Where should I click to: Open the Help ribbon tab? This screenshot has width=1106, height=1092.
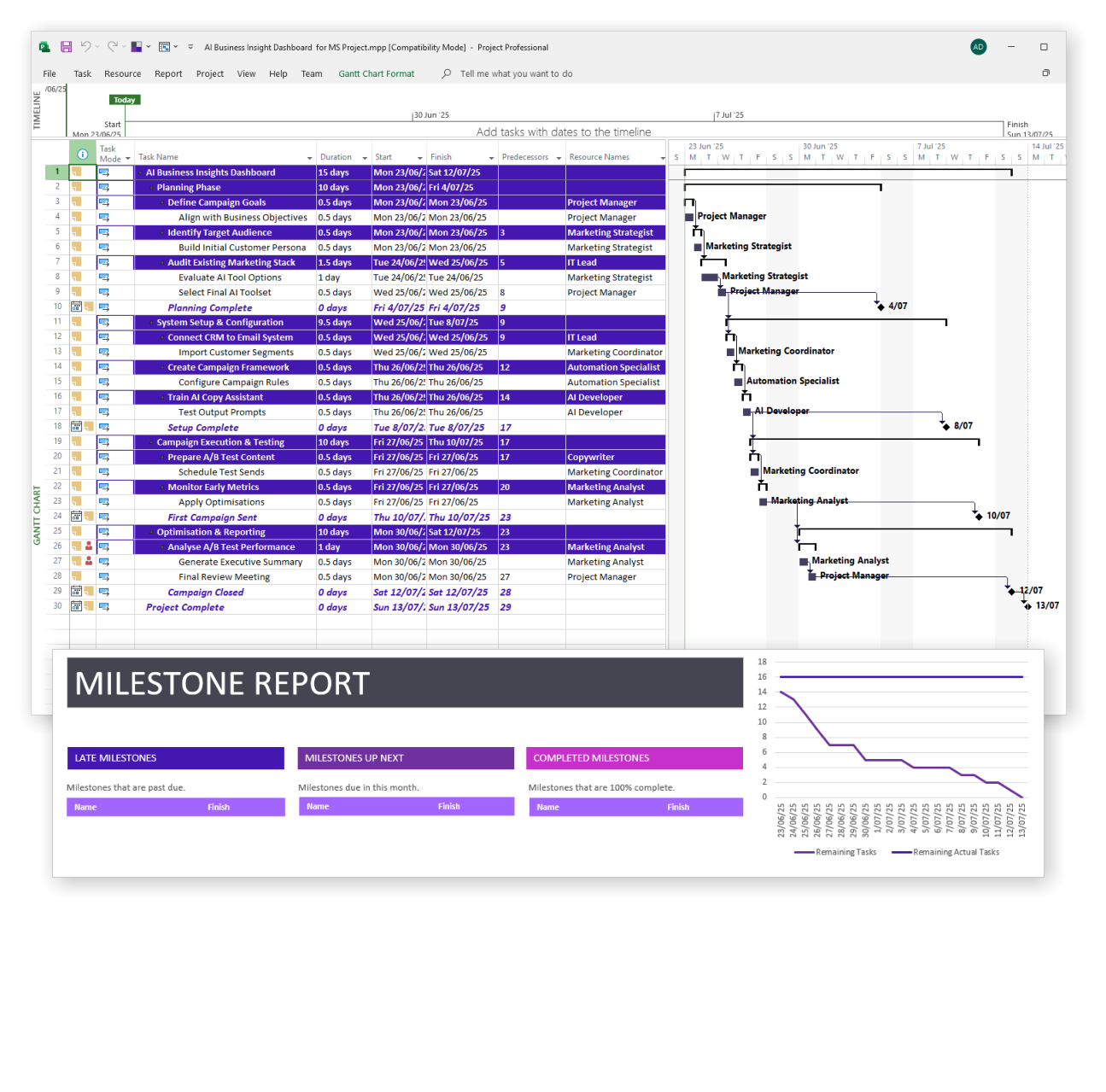tap(278, 73)
